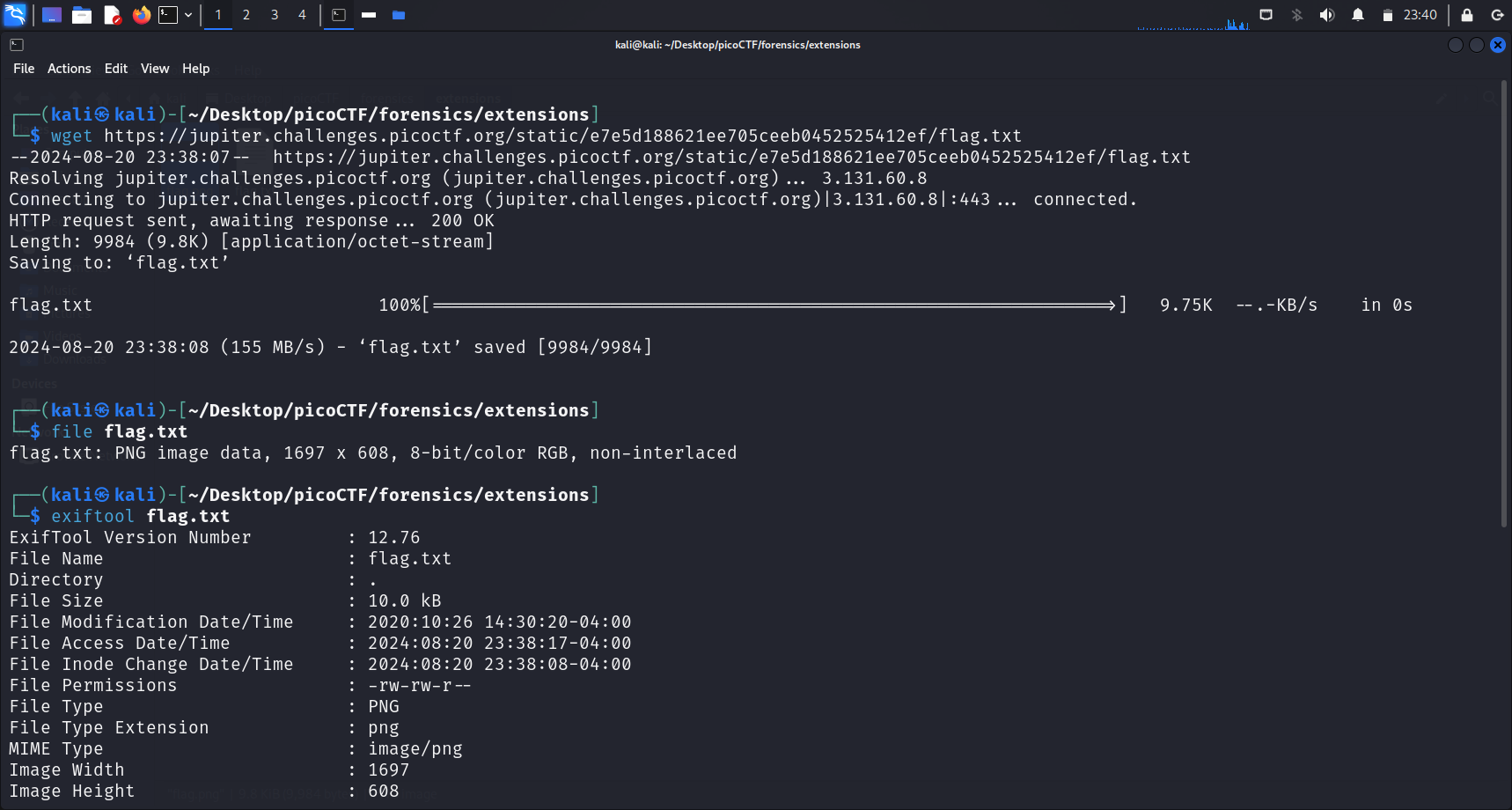
Task: Open the network connection icon
Action: point(1266,15)
